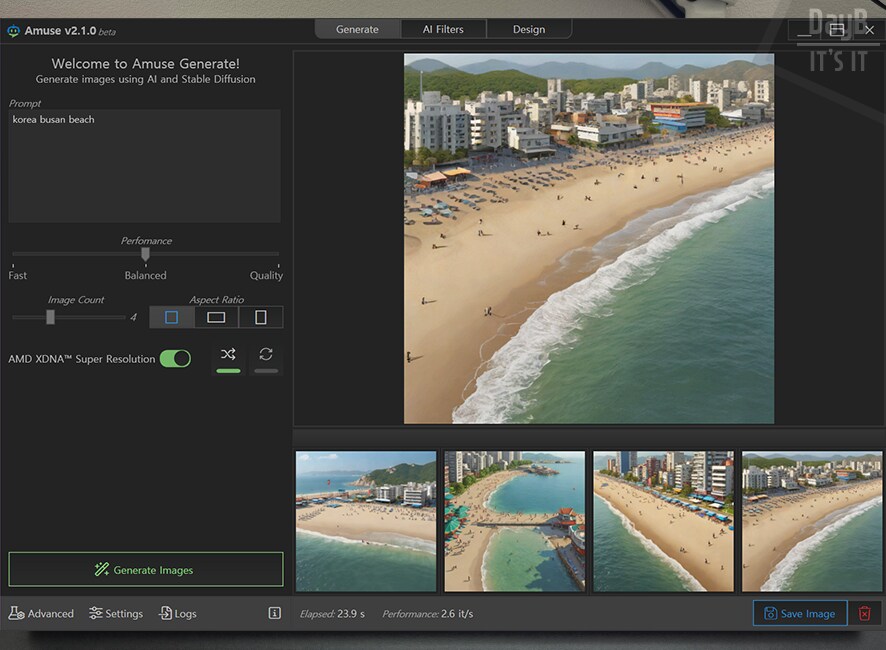Click the Amuse app logo icon
Viewport: 886px width, 650px height.
click(x=13, y=30)
